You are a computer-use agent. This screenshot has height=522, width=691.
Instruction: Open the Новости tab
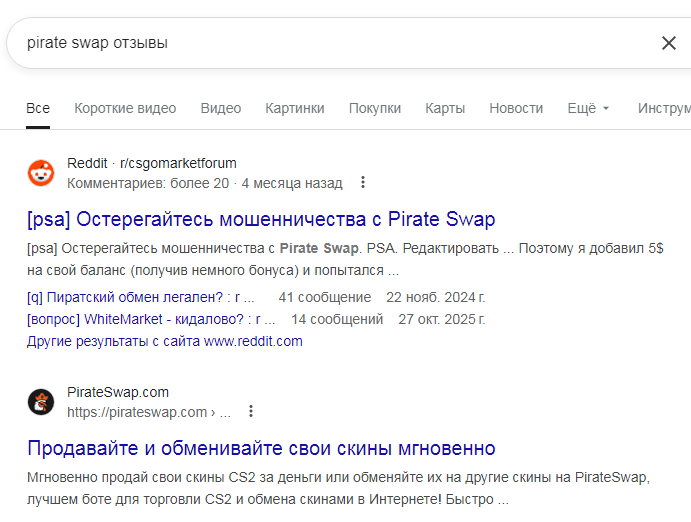point(516,108)
